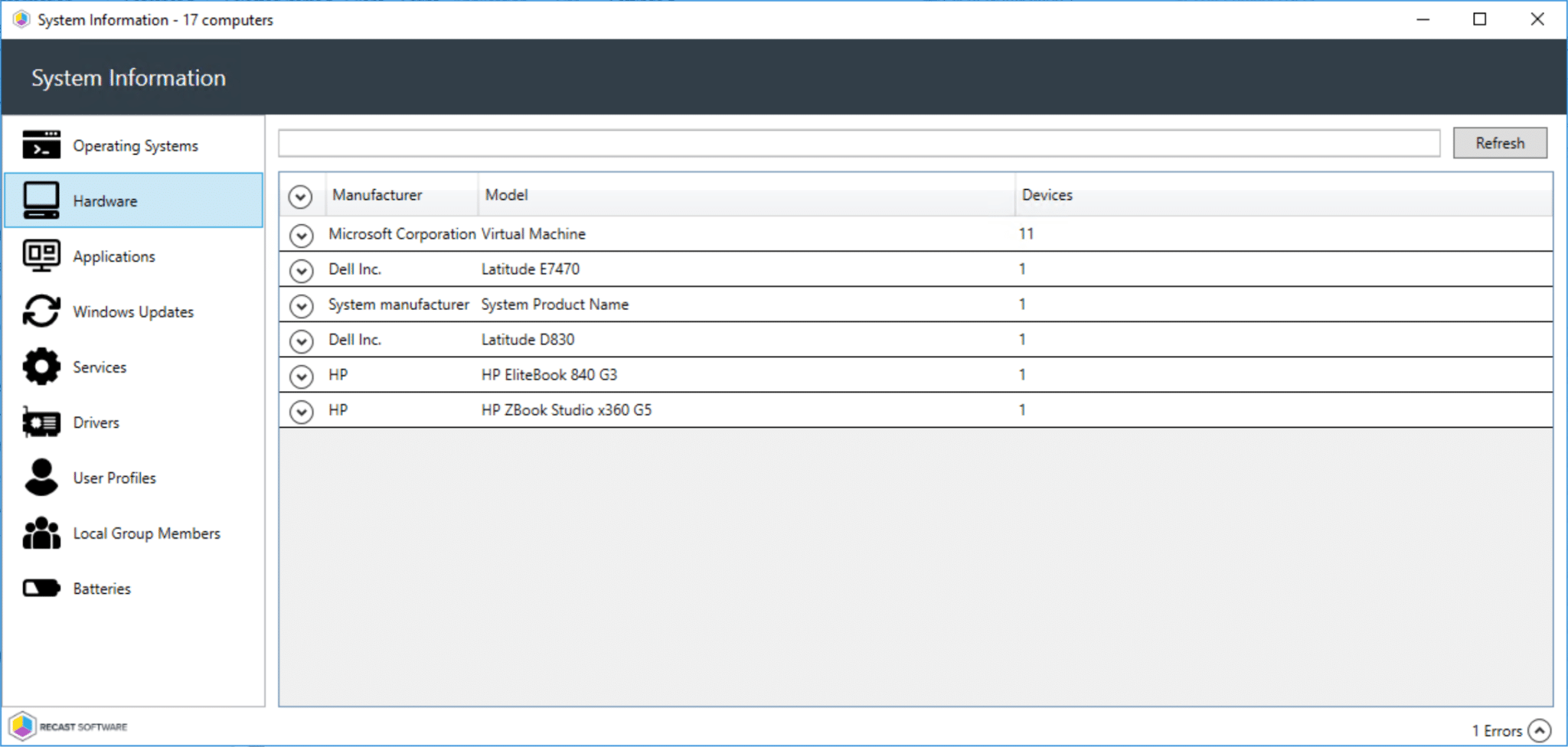The width and height of the screenshot is (1568, 747).
Task: Minimize the System Information window
Action: 1423,19
